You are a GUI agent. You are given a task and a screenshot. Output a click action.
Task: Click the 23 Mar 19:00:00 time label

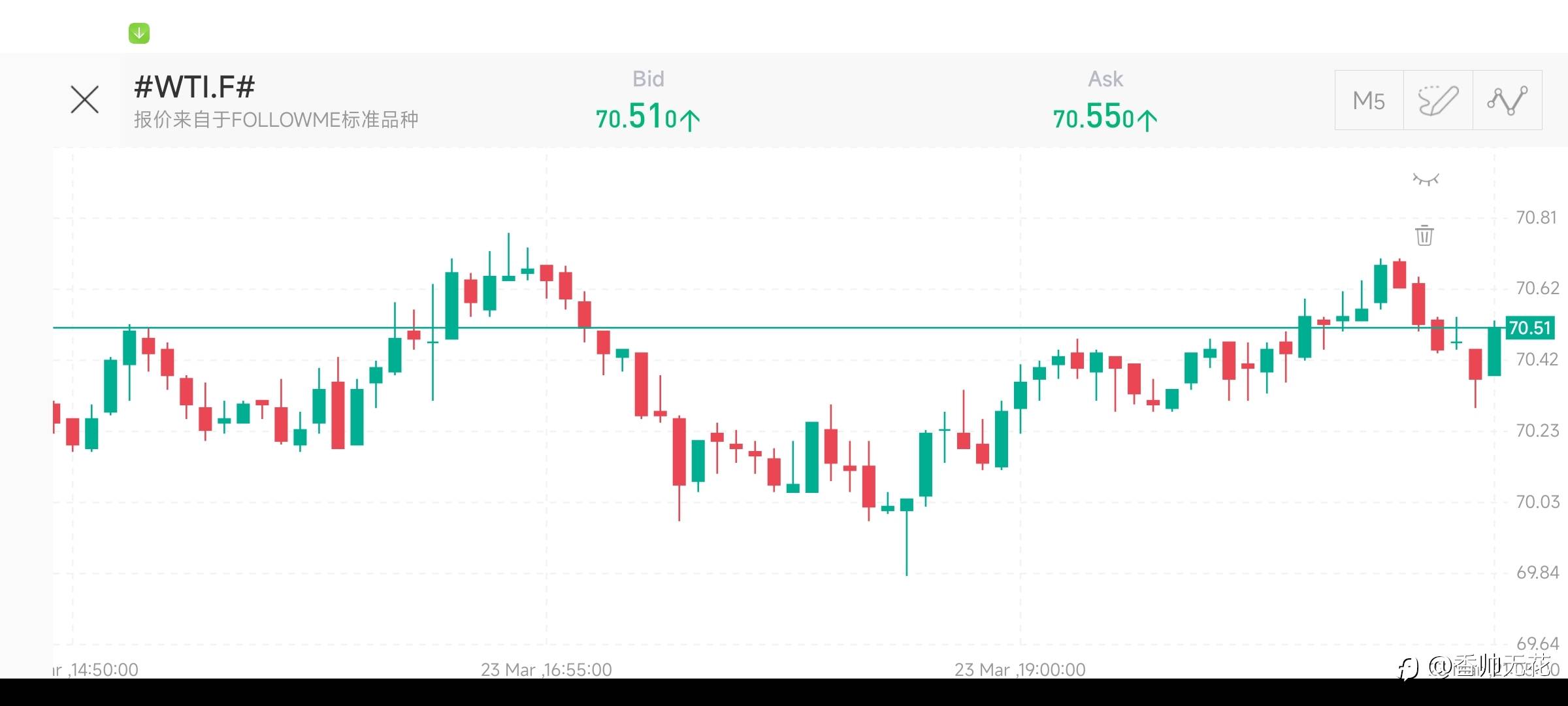pos(1019,669)
